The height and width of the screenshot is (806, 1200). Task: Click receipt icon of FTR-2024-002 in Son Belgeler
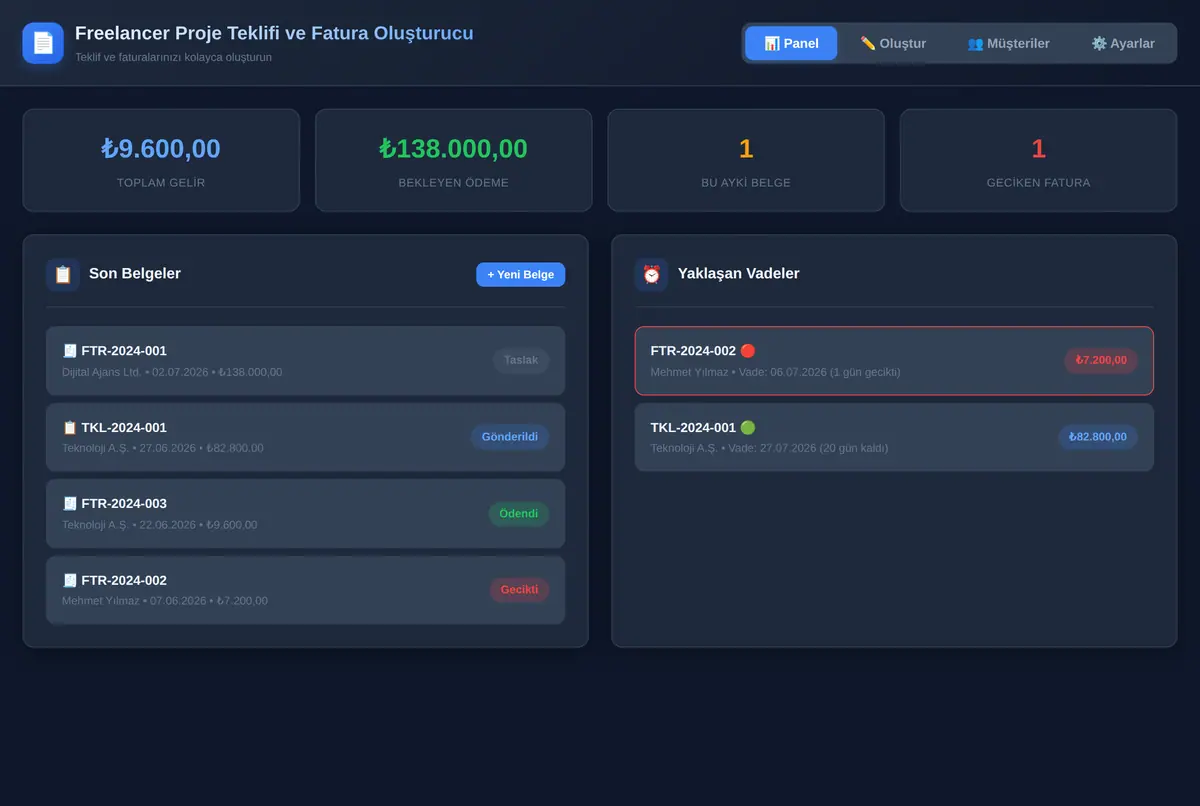[70, 580]
